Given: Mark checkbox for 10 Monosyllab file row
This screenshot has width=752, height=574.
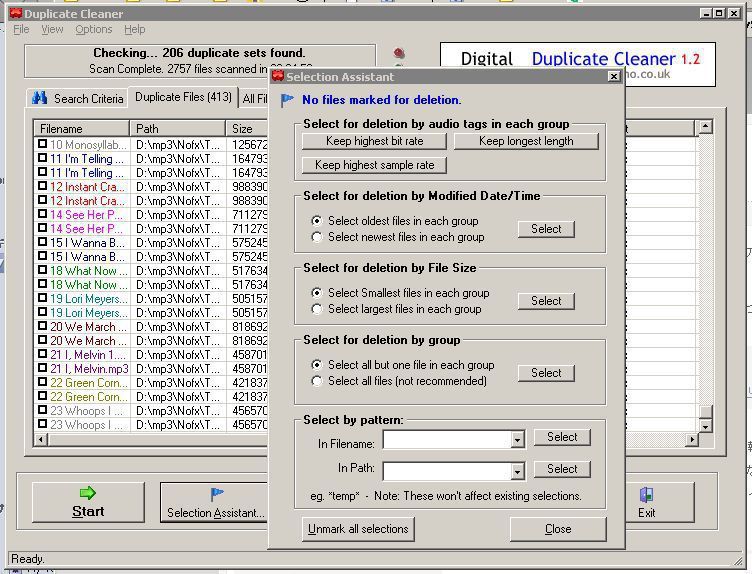Looking at the screenshot, I should tap(42, 145).
